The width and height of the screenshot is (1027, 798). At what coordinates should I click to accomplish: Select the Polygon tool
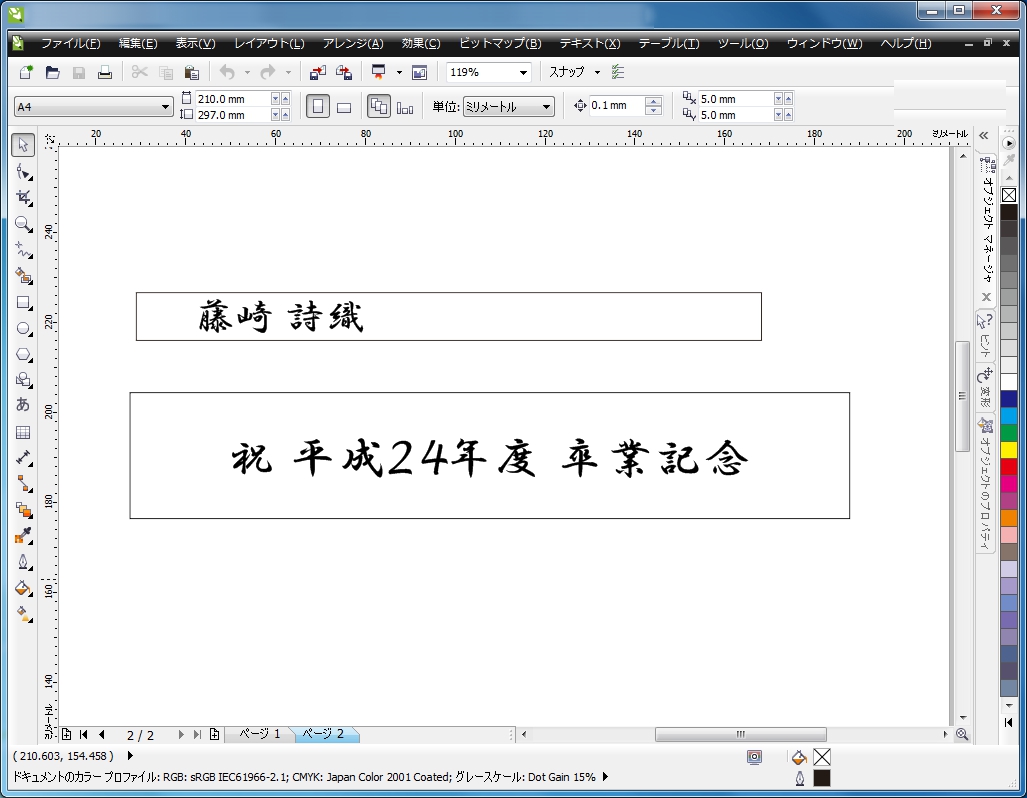tap(23, 354)
